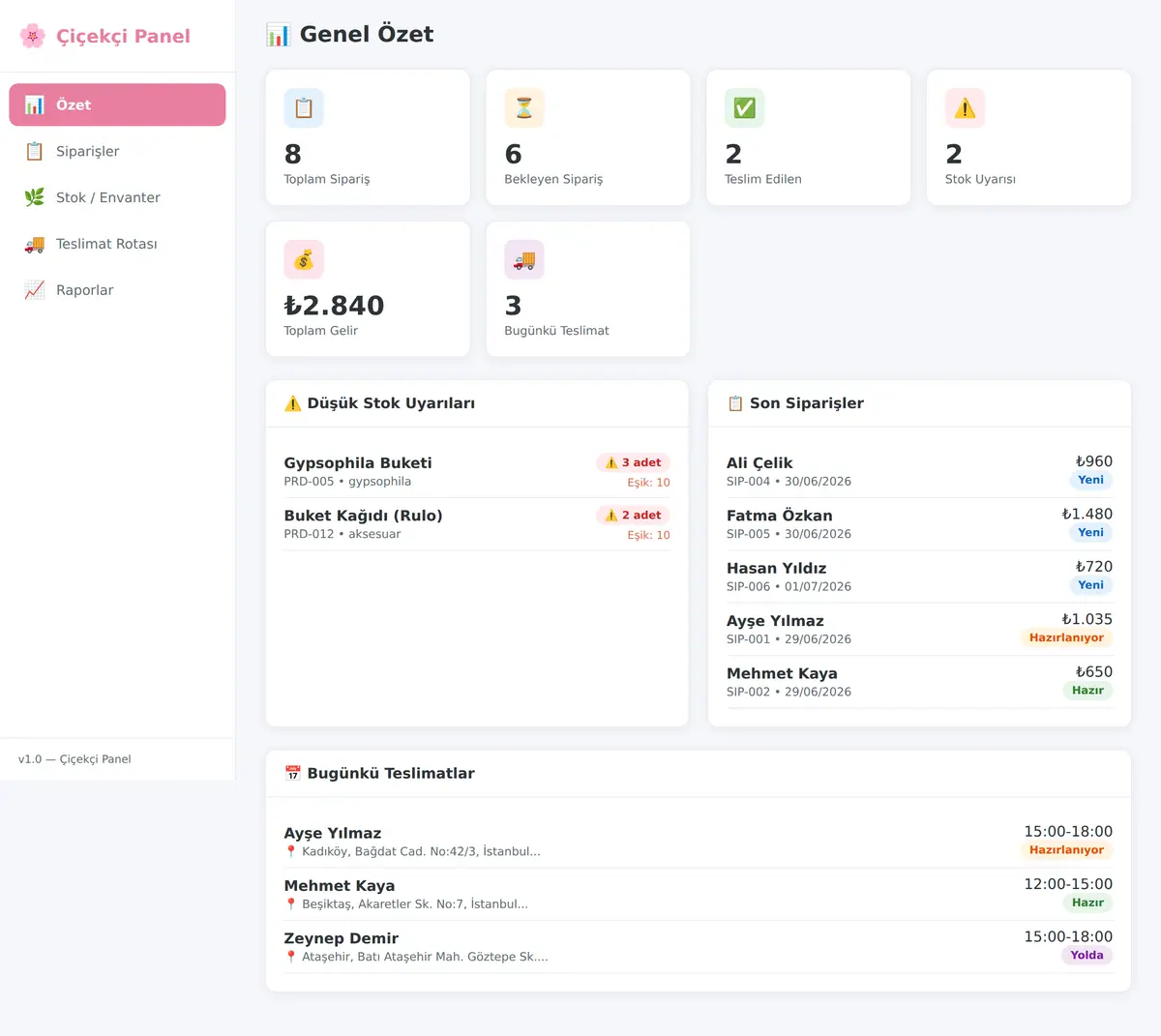Image resolution: width=1161 pixels, height=1036 pixels.
Task: Open Zeynep Demir's delivery entry
Action: [699, 947]
